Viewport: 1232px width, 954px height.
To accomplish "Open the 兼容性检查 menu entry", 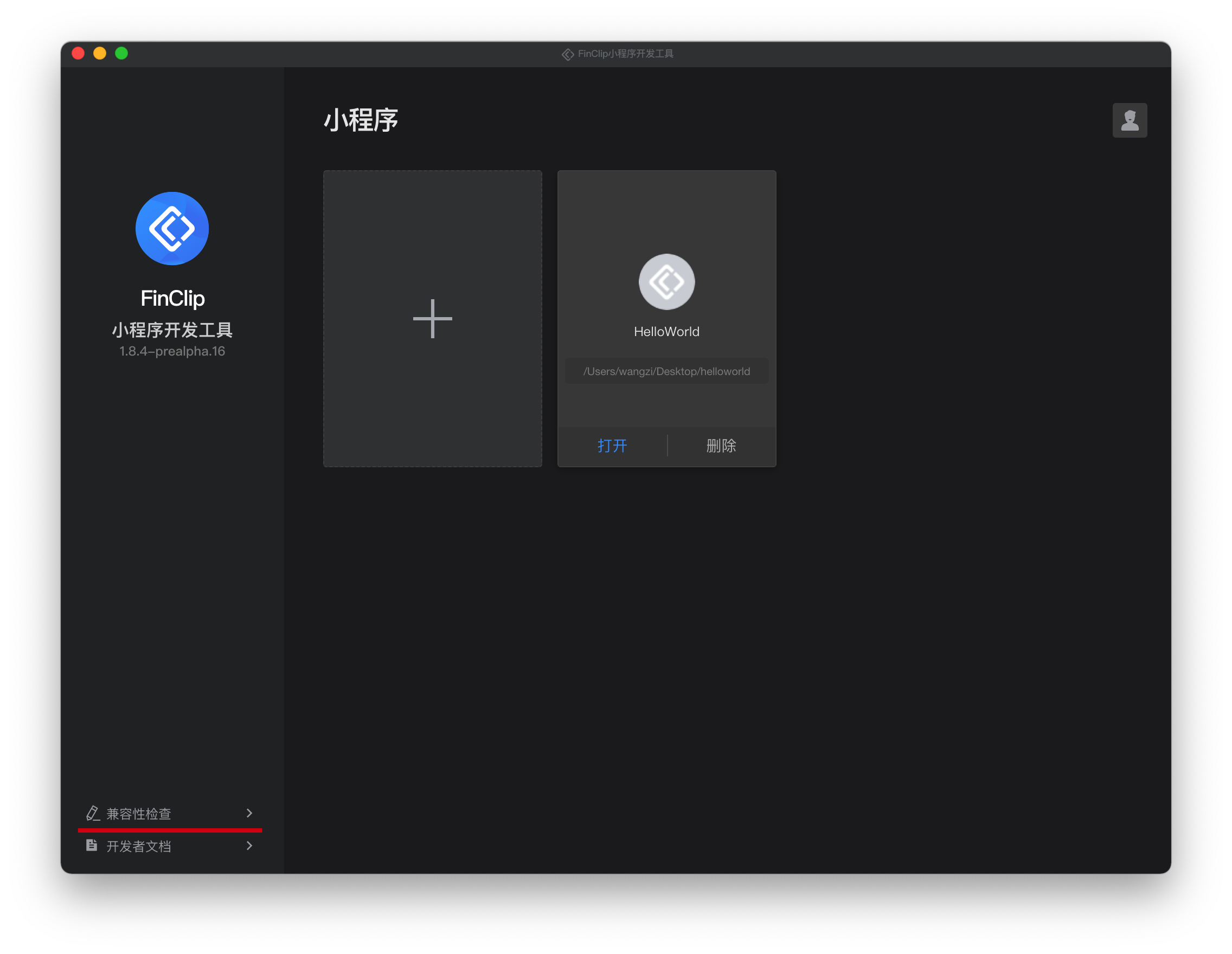I will click(139, 814).
